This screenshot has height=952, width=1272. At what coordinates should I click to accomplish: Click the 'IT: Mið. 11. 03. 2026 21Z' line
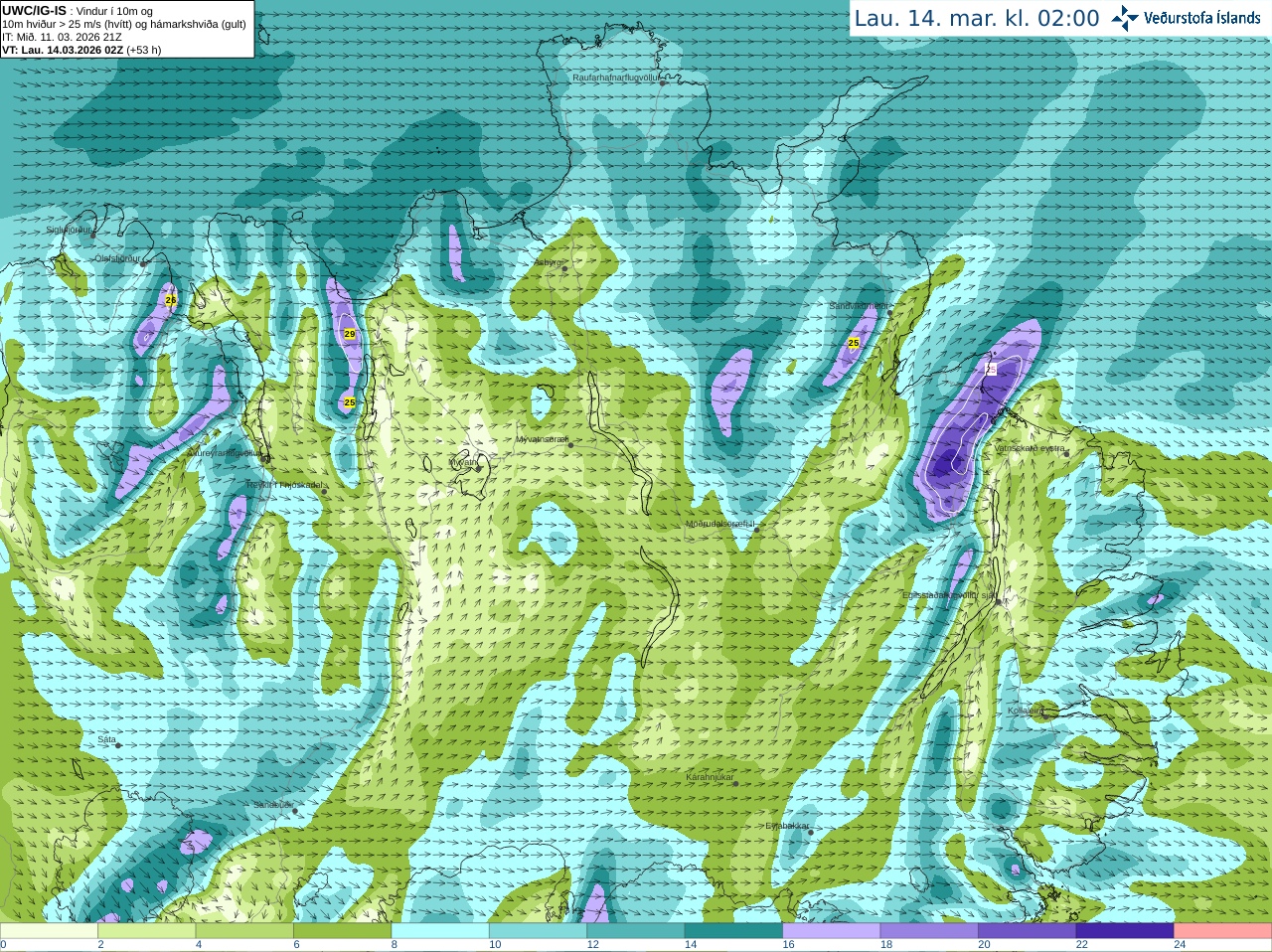(63, 37)
